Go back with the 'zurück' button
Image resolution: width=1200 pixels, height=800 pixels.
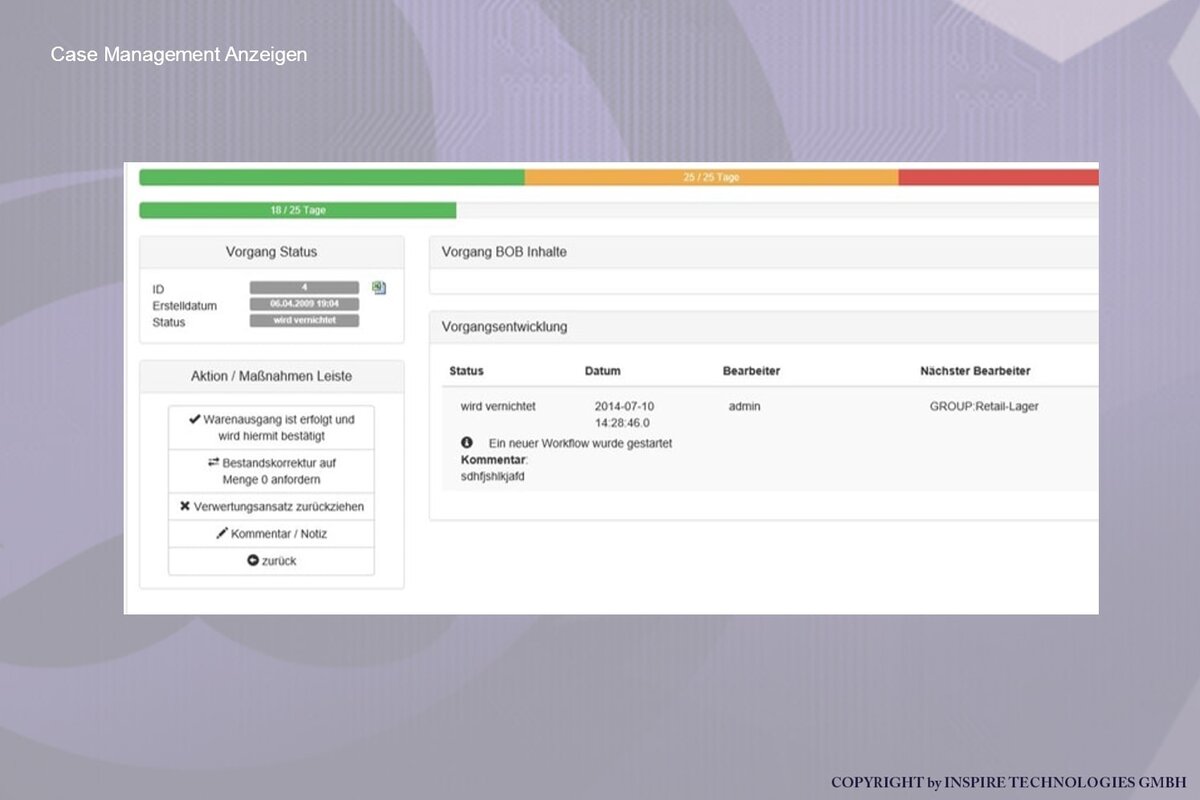pyautogui.click(x=271, y=561)
